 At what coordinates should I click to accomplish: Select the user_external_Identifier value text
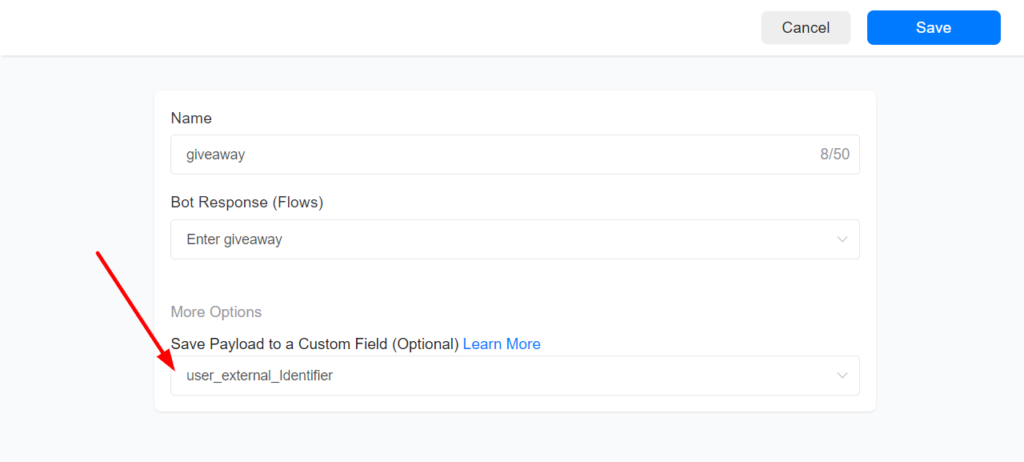[259, 376]
